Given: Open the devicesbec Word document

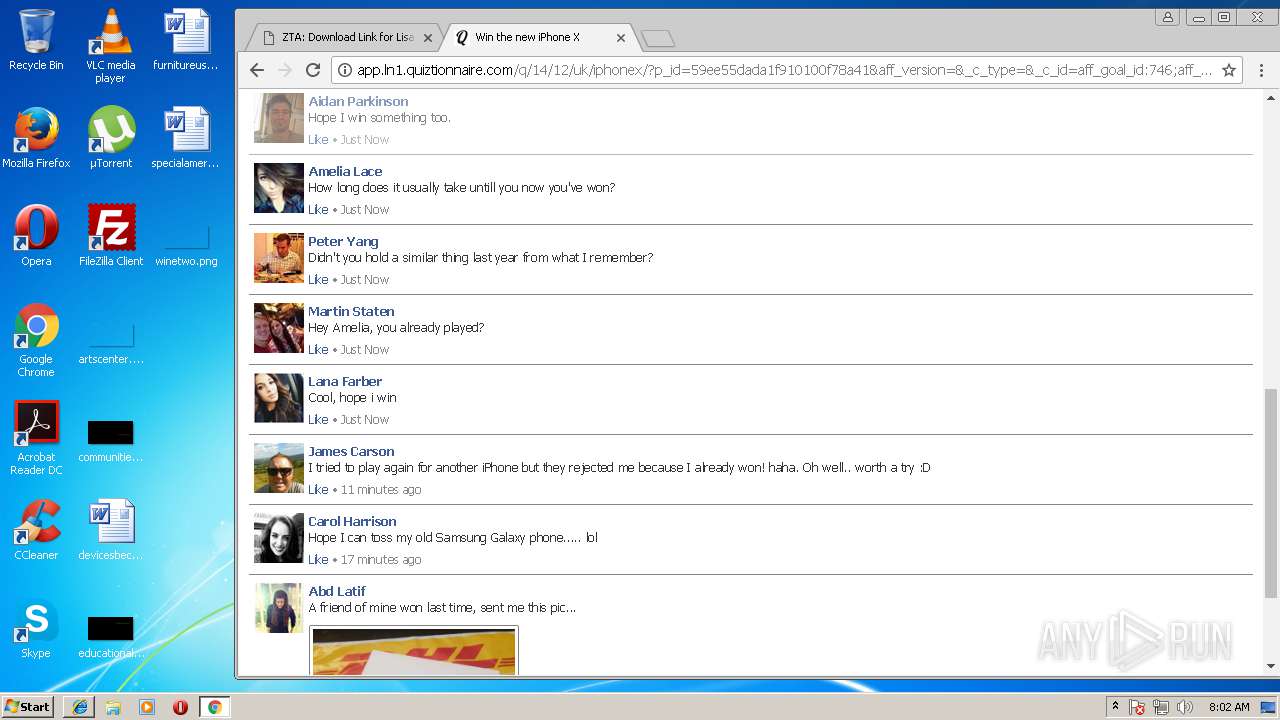Looking at the screenshot, I should (110, 530).
